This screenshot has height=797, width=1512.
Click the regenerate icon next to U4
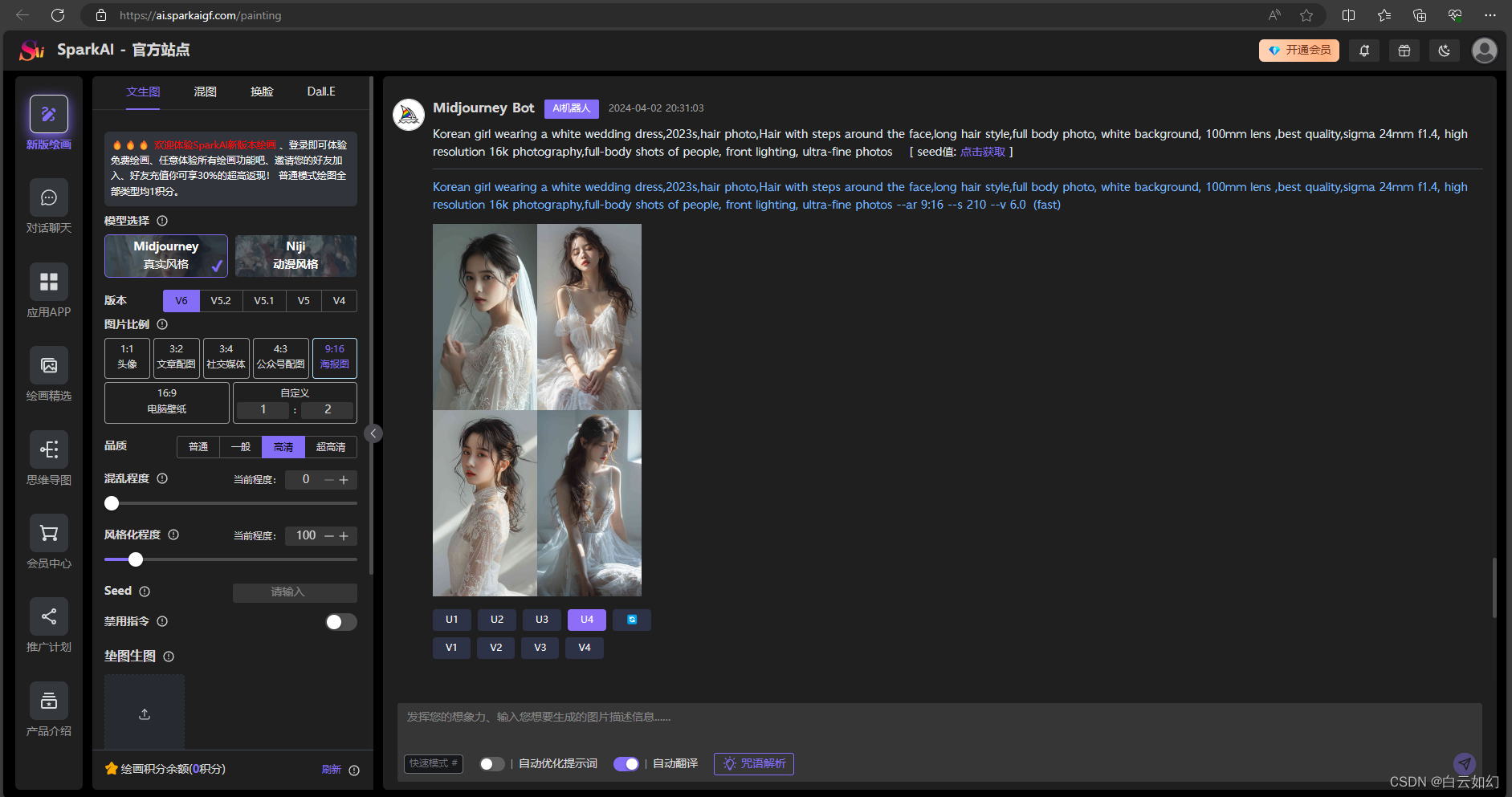[632, 620]
